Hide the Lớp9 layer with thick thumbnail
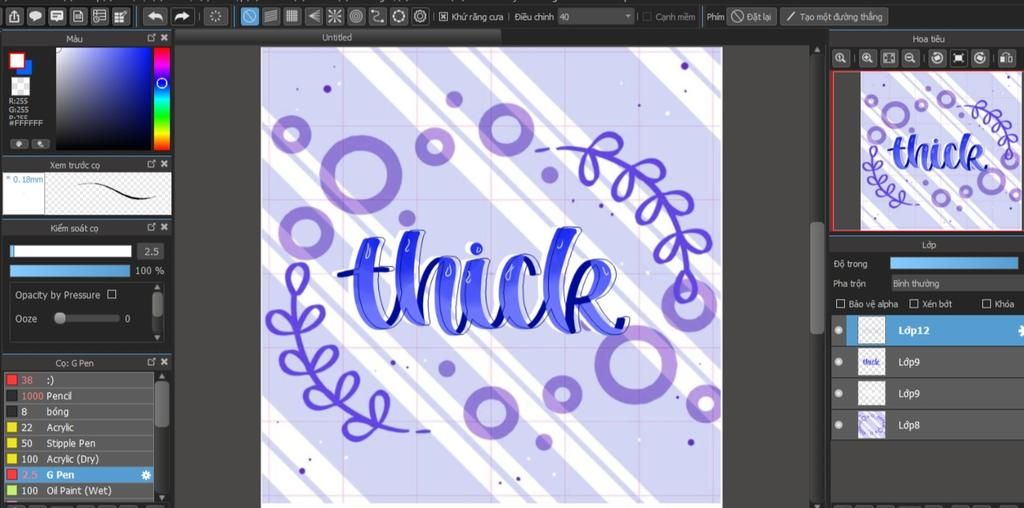Image resolution: width=1024 pixels, height=508 pixels. (x=839, y=362)
